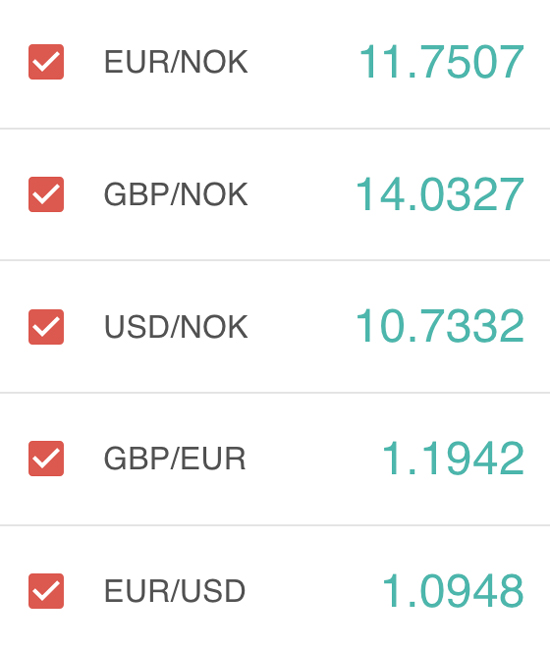Click empty space in the EUR/USD row
This screenshot has height=650, width=550.
pyautogui.click(x=313, y=591)
